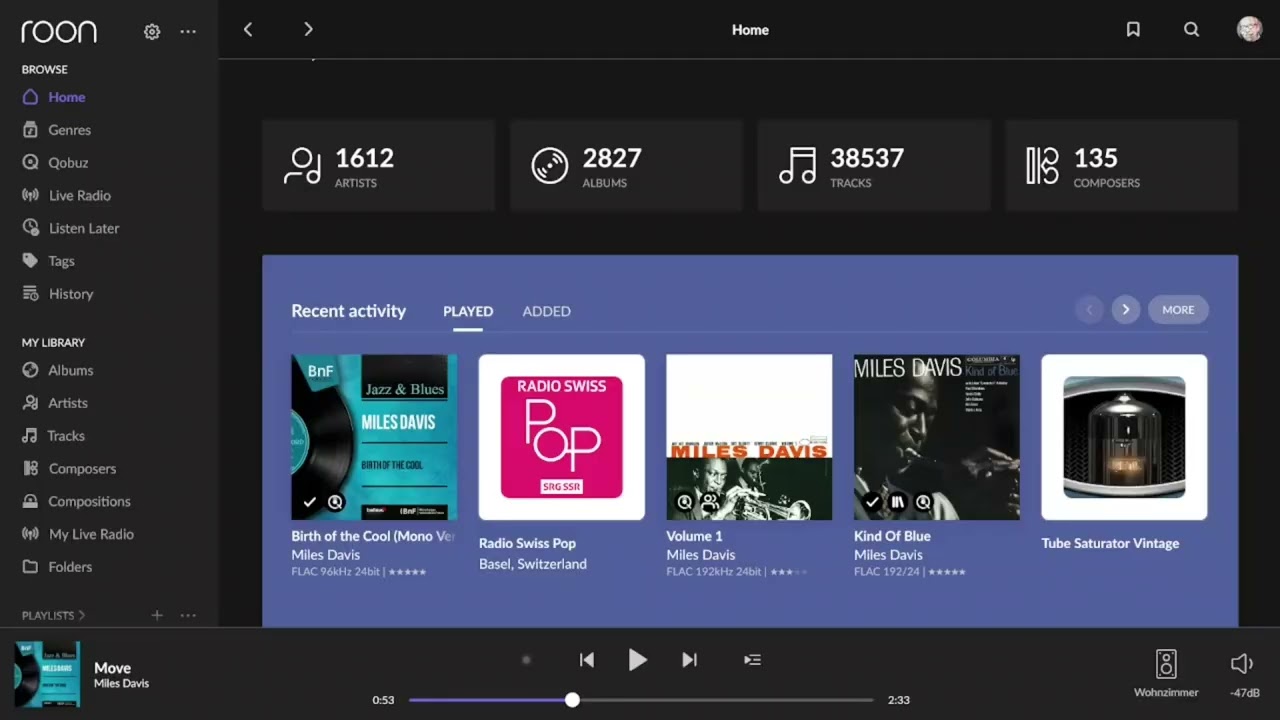1280x720 pixels.
Task: Open the Playlists three-dots menu
Action: tap(188, 615)
